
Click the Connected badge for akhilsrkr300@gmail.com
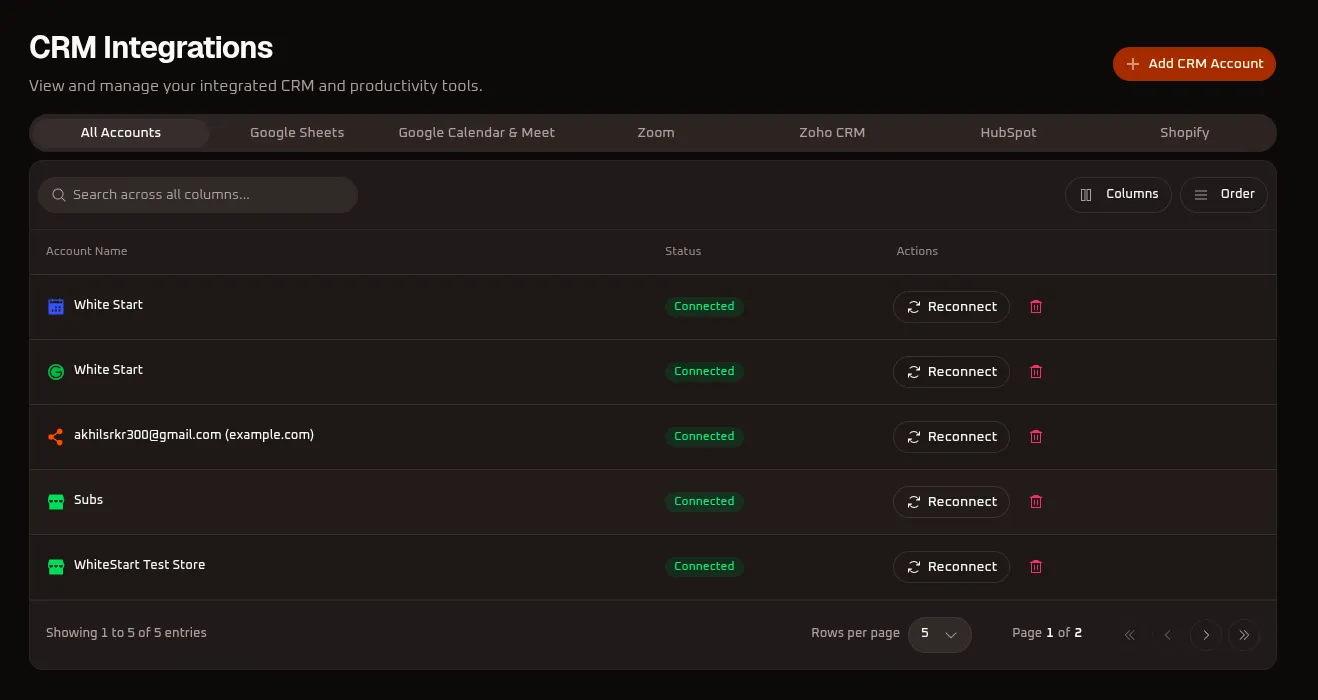[704, 436]
